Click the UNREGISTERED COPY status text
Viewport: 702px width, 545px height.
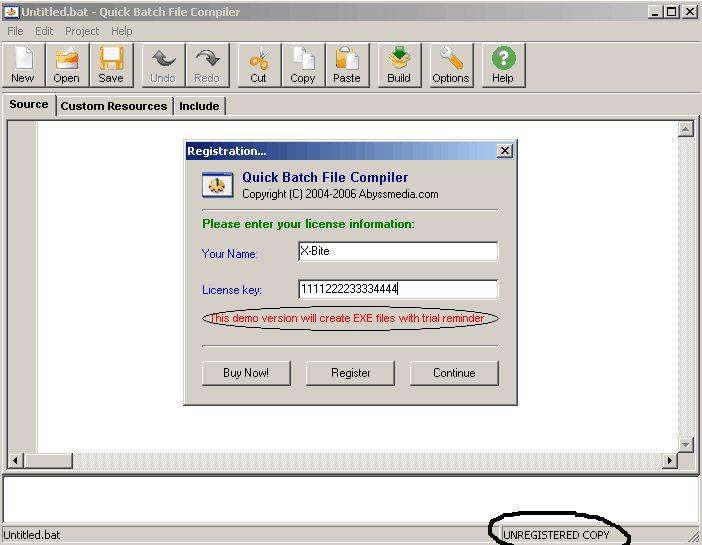point(556,535)
